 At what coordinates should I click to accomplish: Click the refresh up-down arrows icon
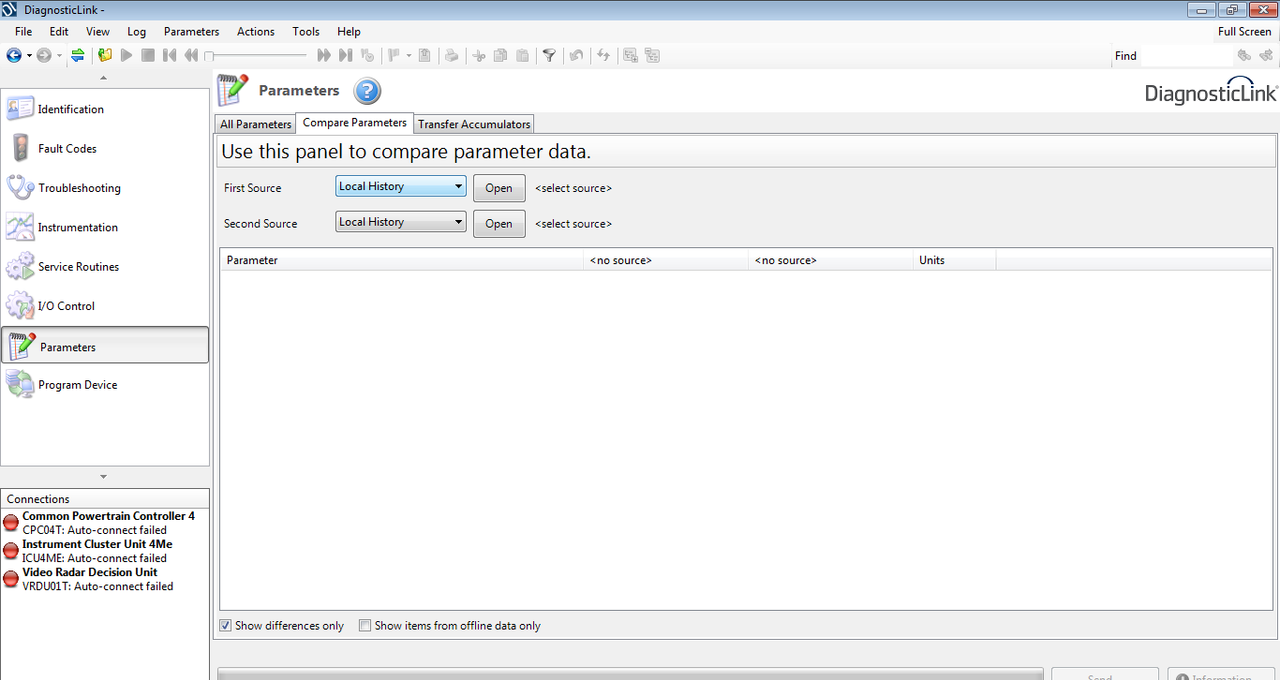pos(603,55)
